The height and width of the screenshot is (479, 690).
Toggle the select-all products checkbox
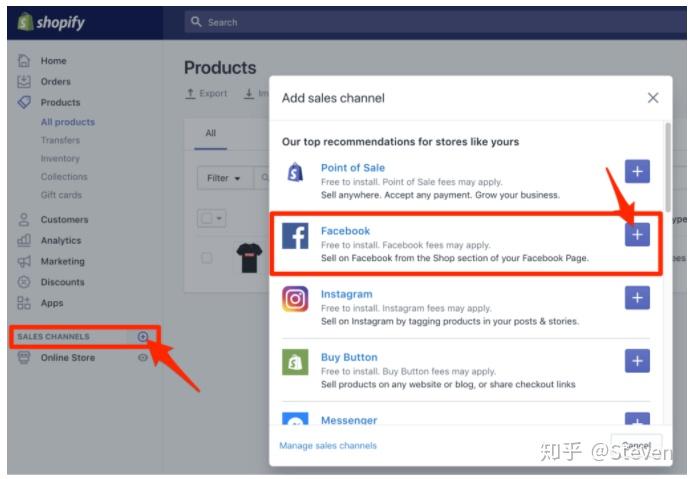tap(206, 218)
